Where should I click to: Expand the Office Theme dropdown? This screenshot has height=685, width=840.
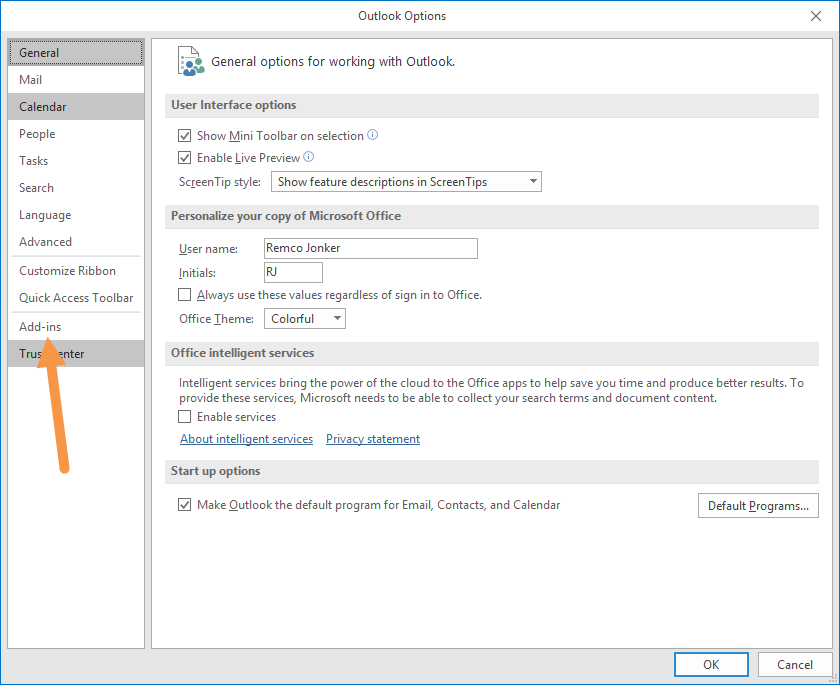pos(305,319)
